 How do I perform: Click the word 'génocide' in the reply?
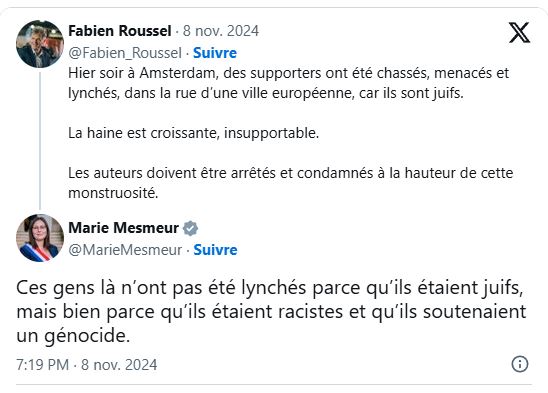87,336
